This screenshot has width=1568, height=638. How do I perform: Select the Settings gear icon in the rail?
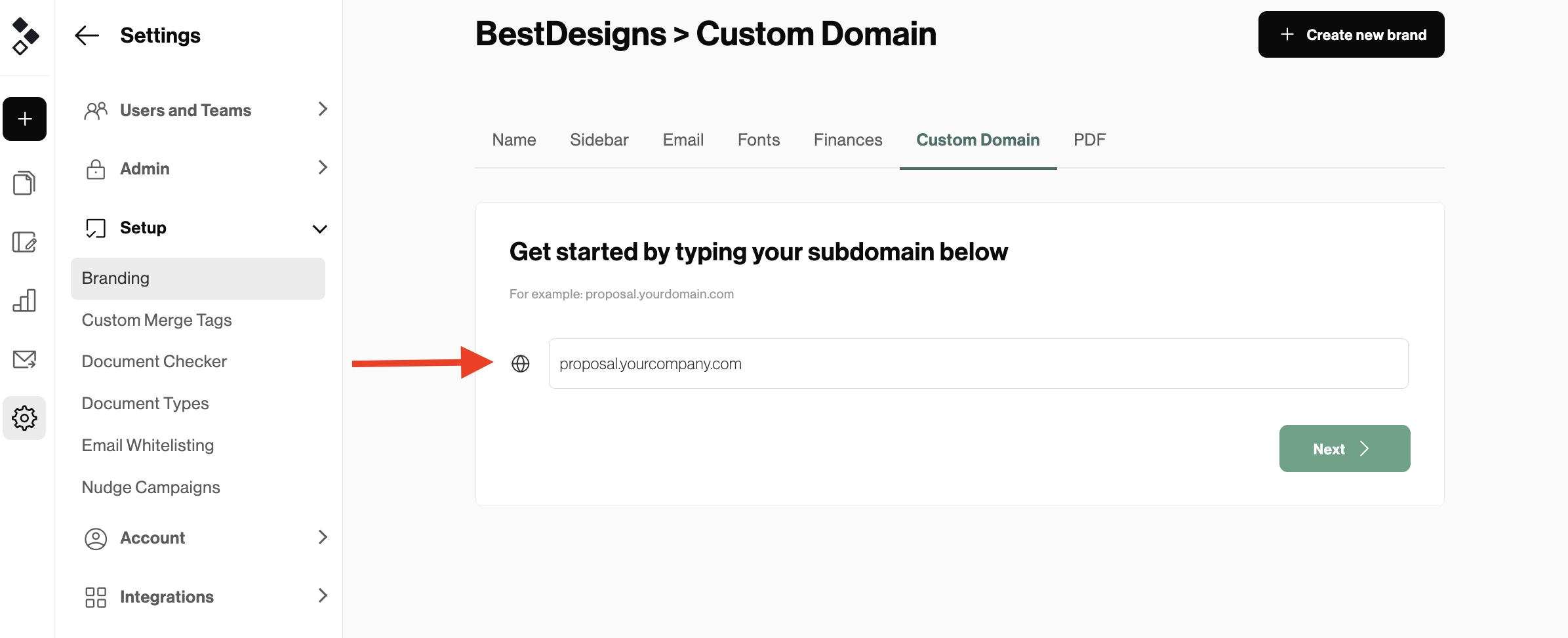click(x=24, y=418)
